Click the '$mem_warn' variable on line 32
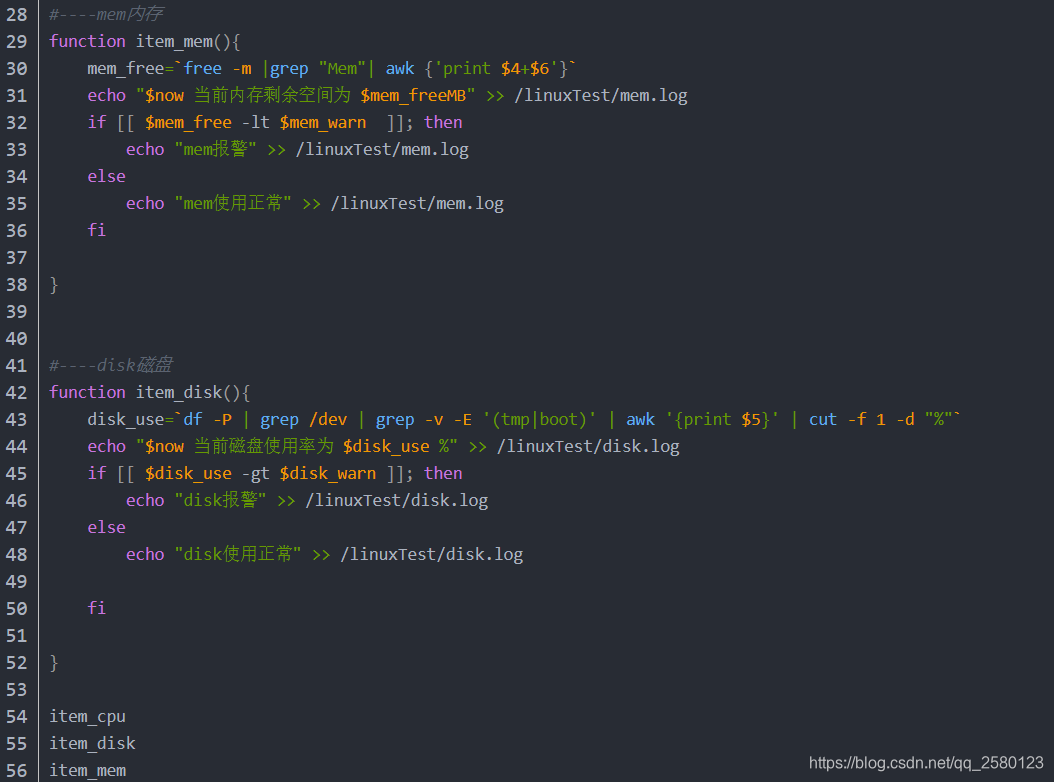1054x782 pixels. (323, 122)
